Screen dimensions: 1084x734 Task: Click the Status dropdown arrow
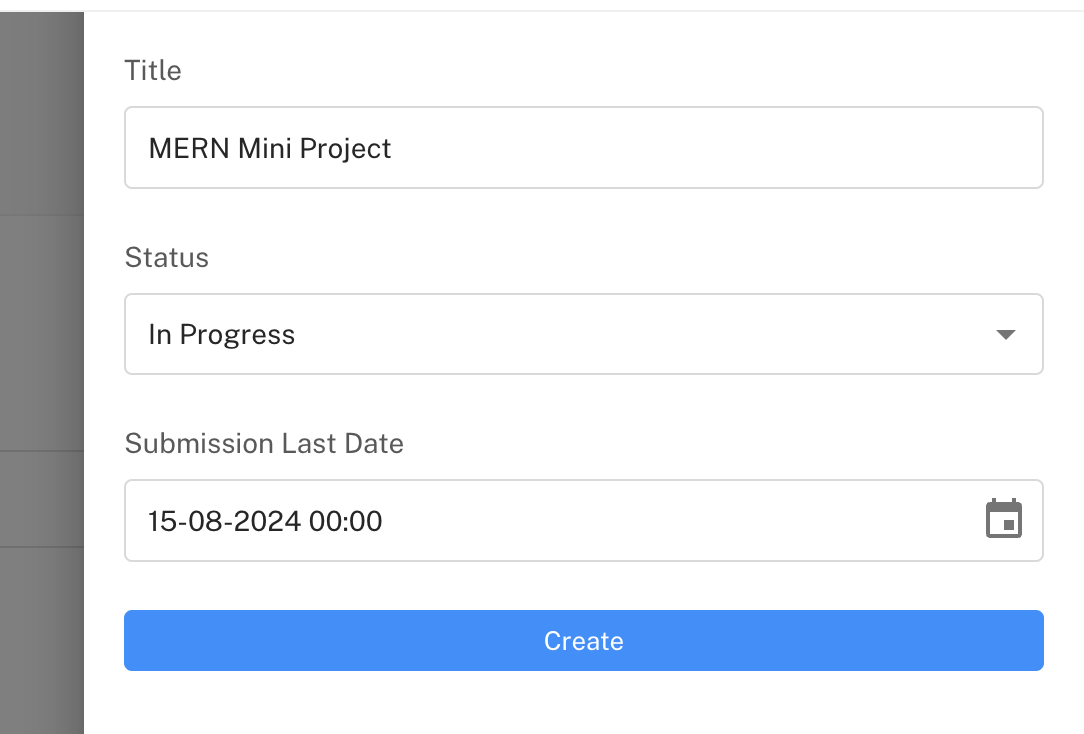(x=1006, y=334)
